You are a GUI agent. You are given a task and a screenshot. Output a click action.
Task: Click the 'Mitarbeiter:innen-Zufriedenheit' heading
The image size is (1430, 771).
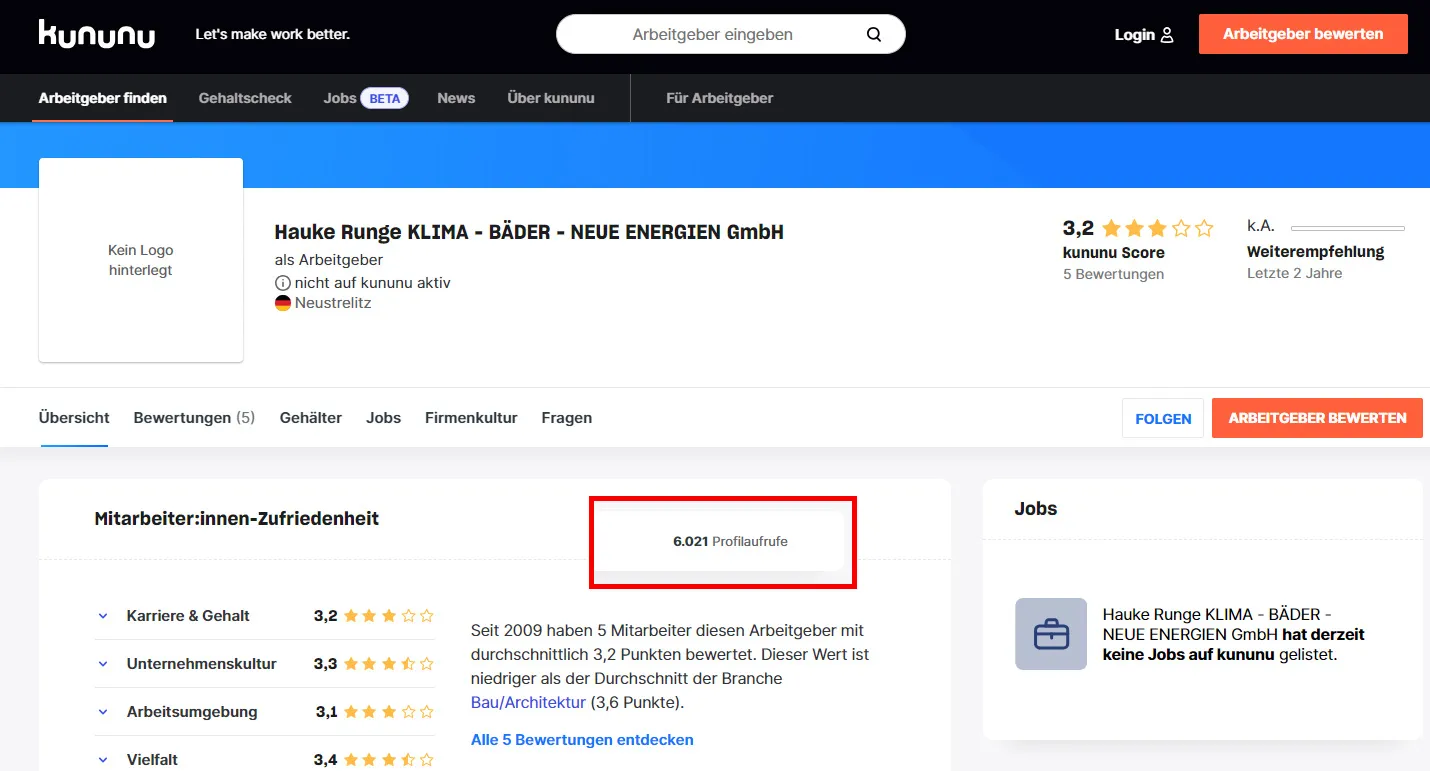click(x=237, y=519)
